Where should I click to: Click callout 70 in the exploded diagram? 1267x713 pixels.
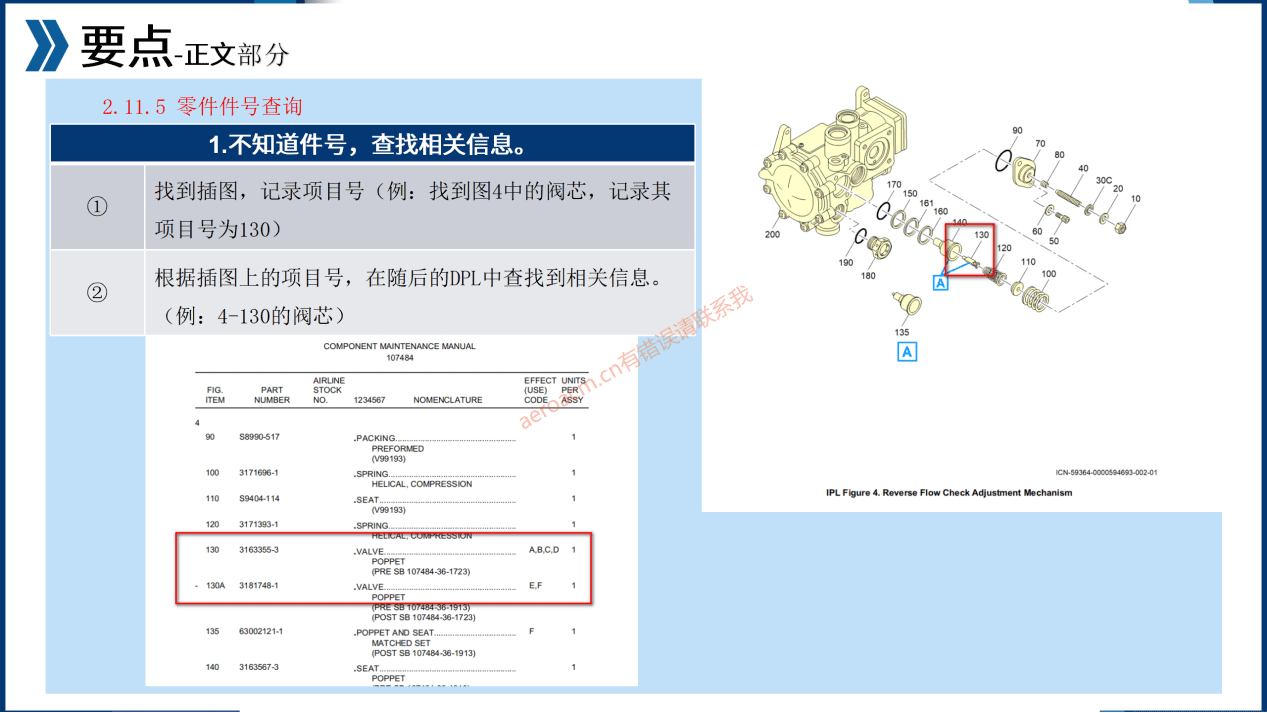coord(1040,144)
